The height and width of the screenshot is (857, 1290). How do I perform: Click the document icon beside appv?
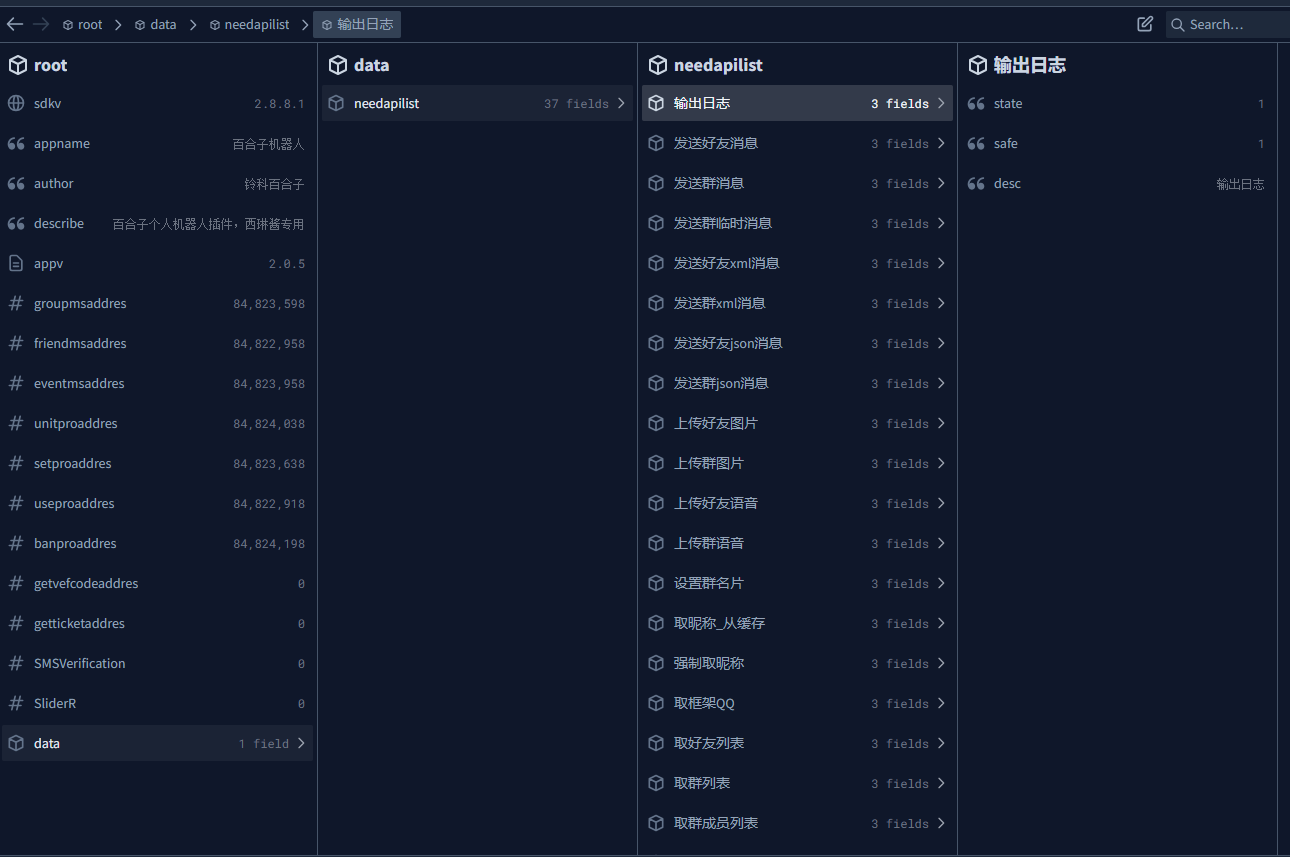click(16, 263)
